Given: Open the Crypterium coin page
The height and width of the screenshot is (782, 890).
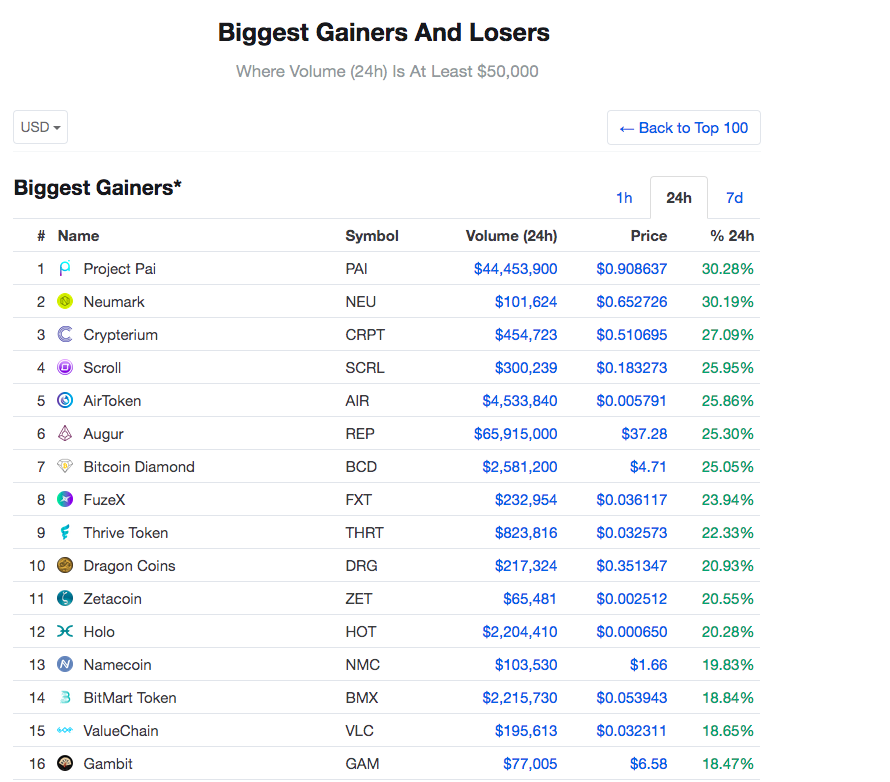Looking at the screenshot, I should pyautogui.click(x=120, y=335).
